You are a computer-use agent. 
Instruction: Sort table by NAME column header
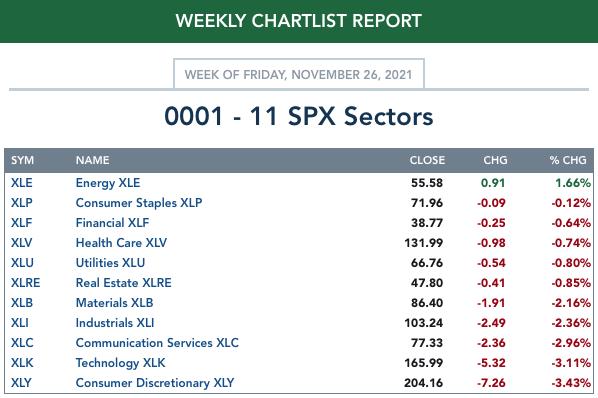93,160
